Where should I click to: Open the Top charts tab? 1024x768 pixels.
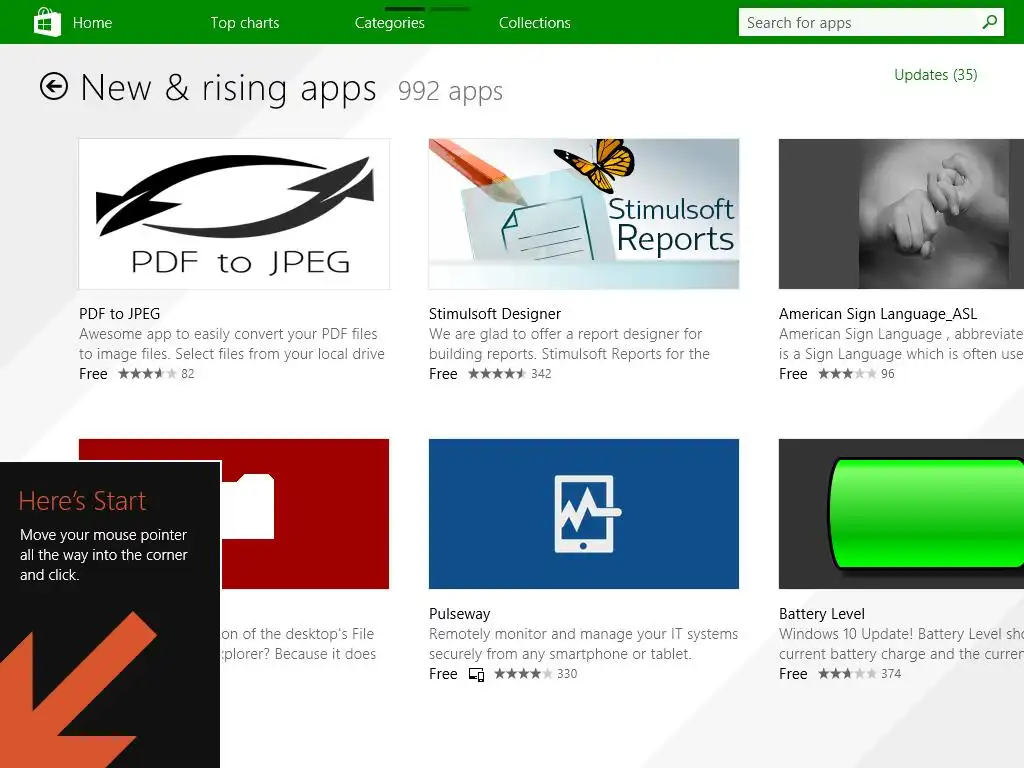pyautogui.click(x=245, y=23)
